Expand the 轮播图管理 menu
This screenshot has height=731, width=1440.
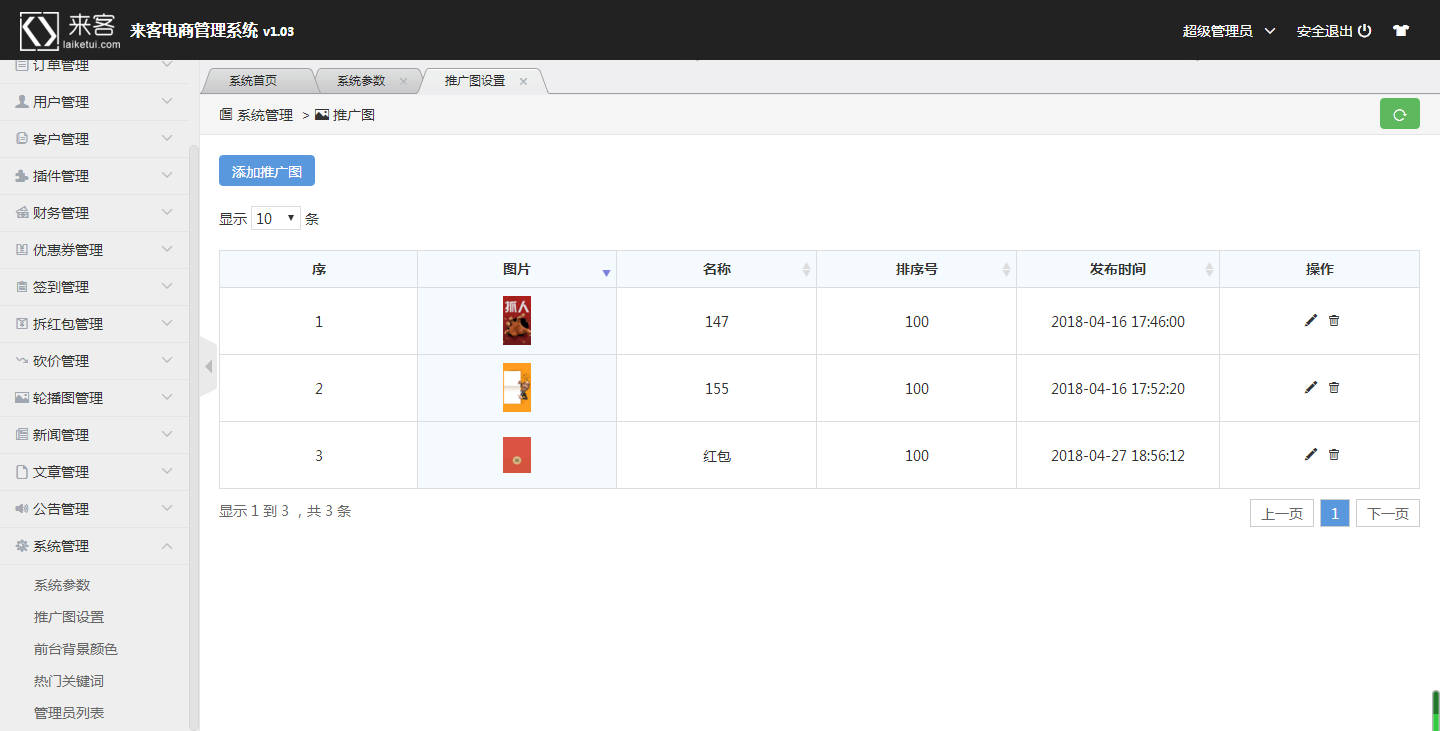pos(94,398)
